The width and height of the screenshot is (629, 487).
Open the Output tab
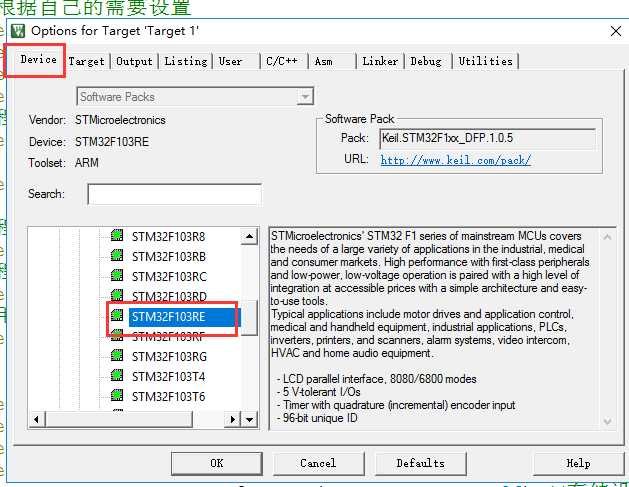[x=134, y=61]
